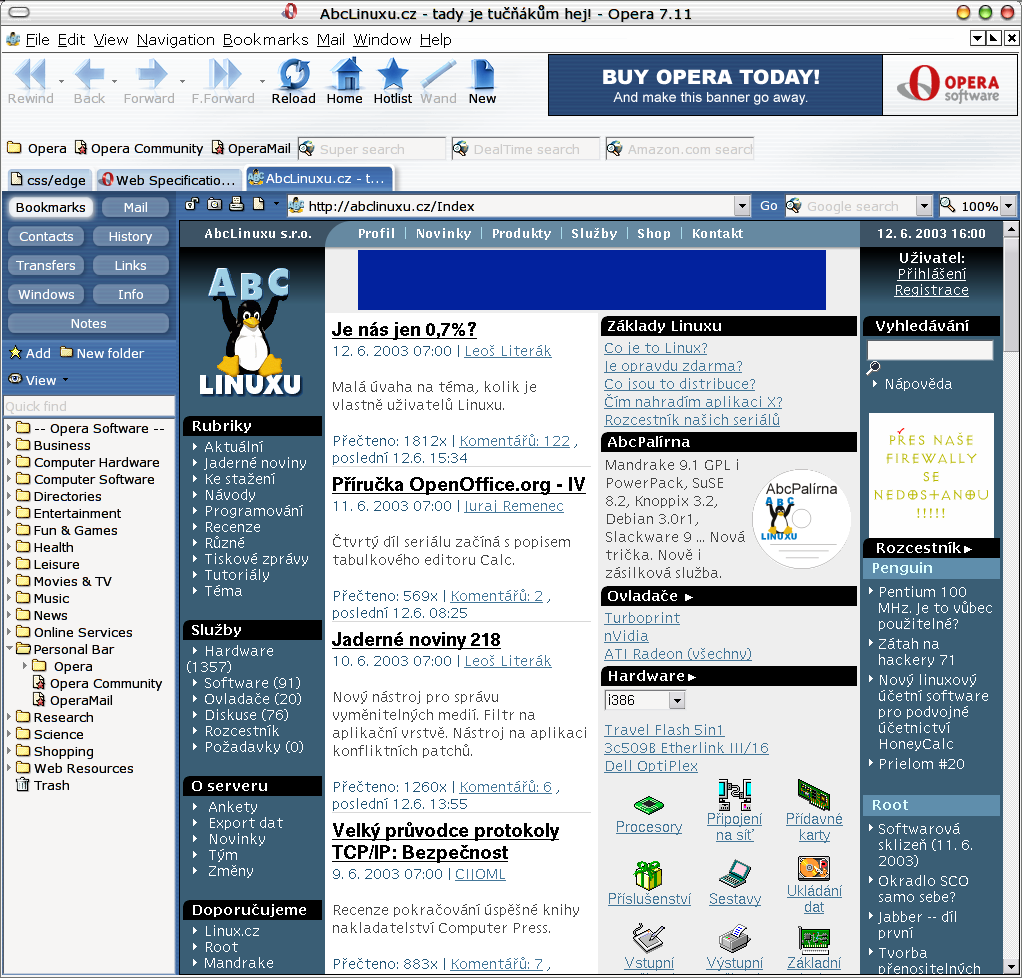Click the magnifier zoom icon beside 100%
The image size is (1022, 978).
click(x=947, y=205)
